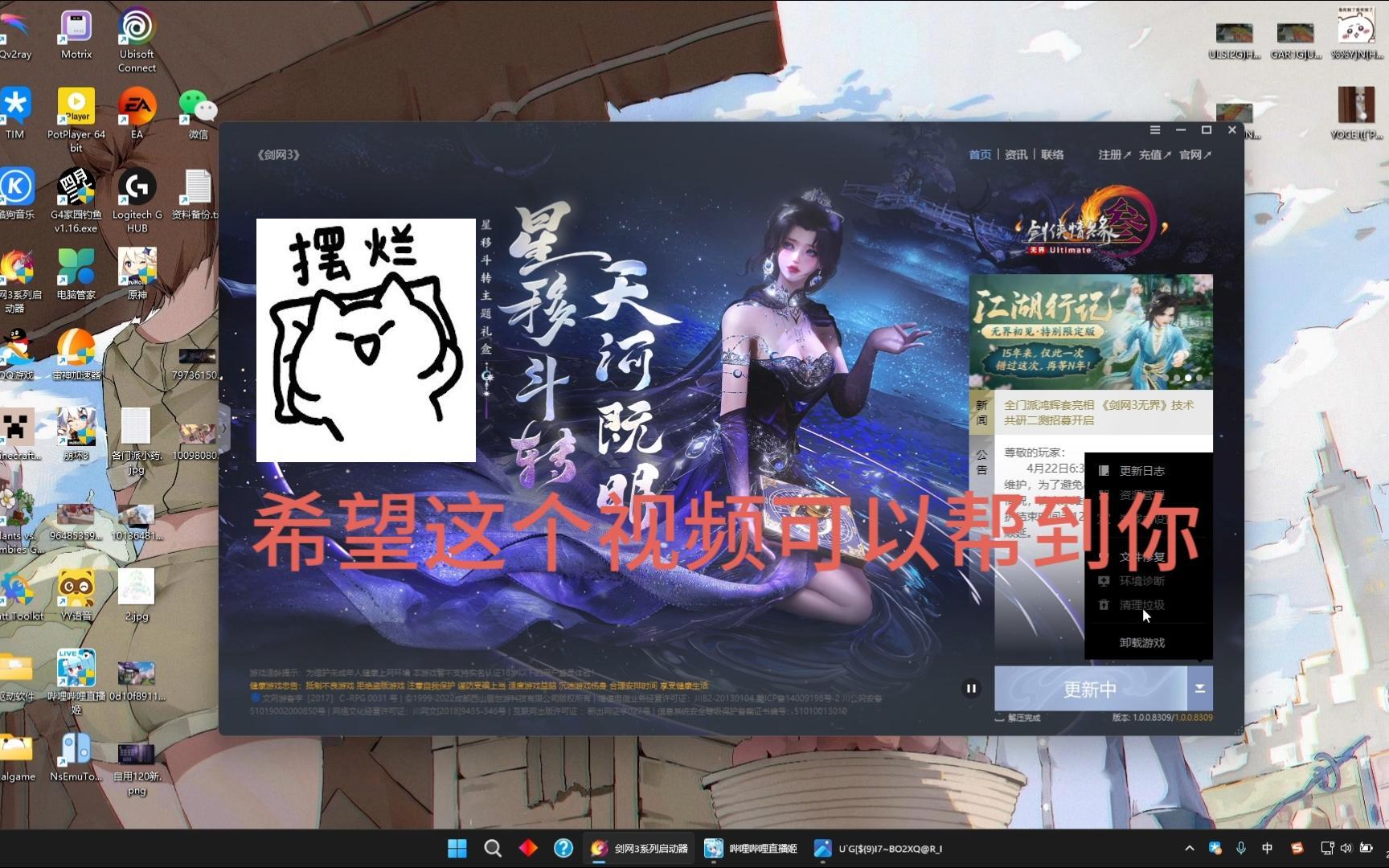This screenshot has width=1389, height=868.
Task: Open the 原神 desktop icon
Action: pyautogui.click(x=137, y=274)
